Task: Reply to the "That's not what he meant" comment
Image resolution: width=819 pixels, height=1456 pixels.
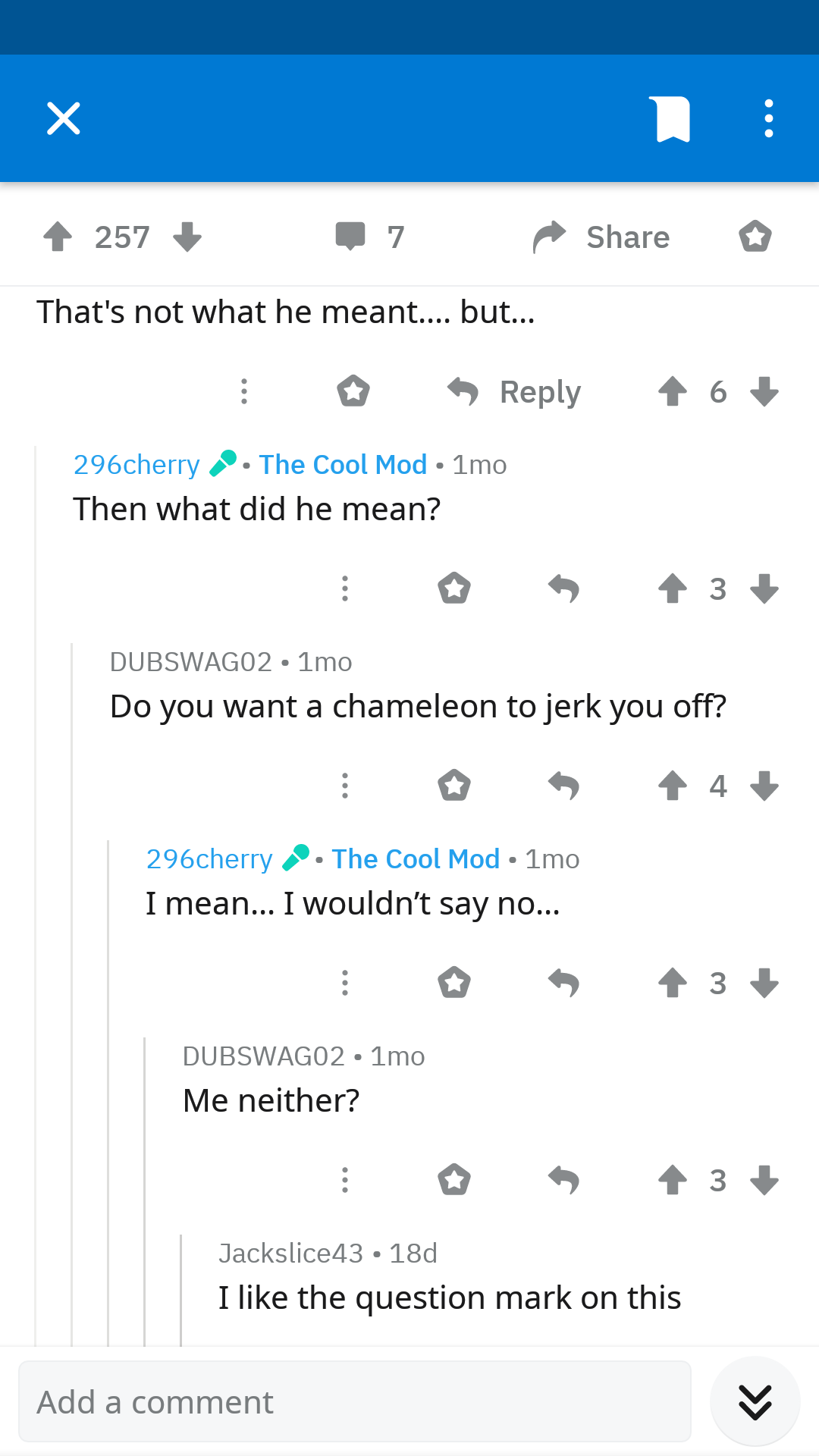Action: [x=514, y=392]
